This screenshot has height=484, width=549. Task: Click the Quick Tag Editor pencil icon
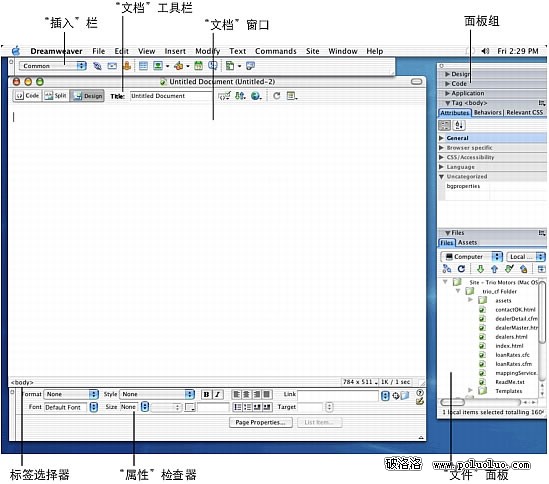tap(420, 401)
